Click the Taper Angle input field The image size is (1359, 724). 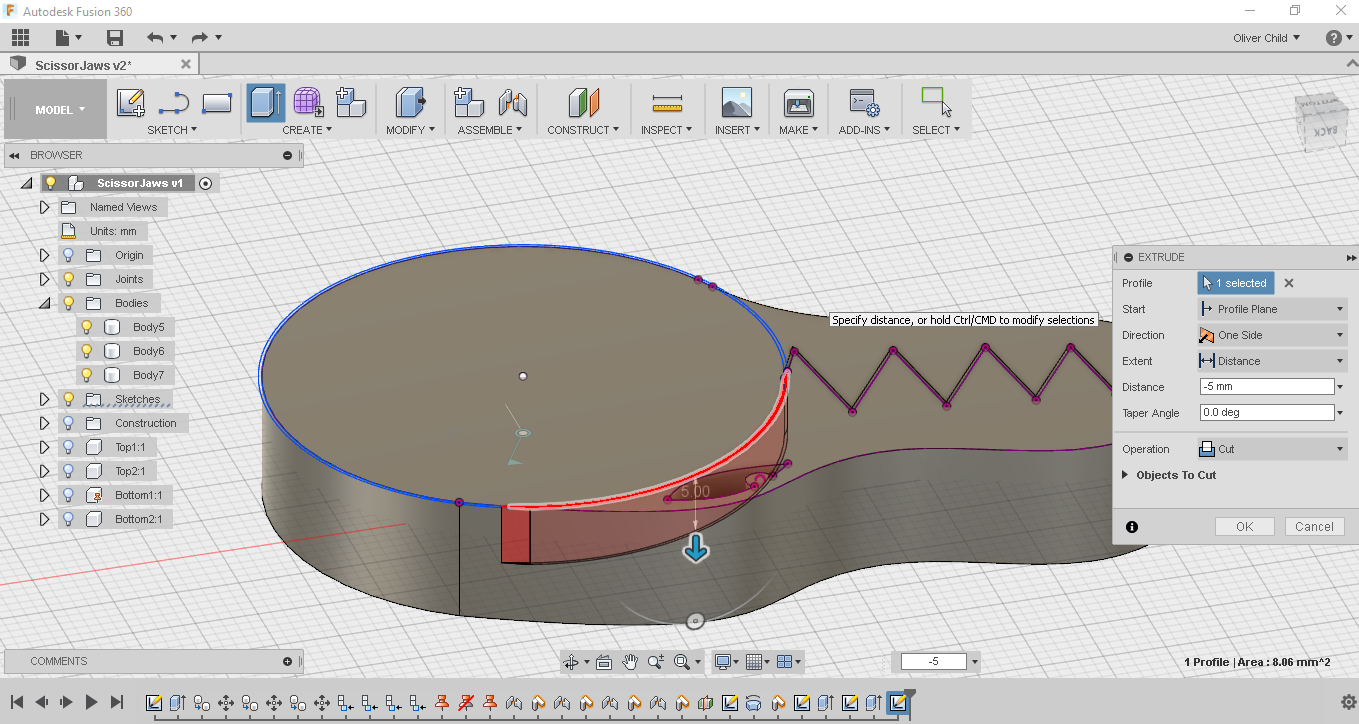1266,413
